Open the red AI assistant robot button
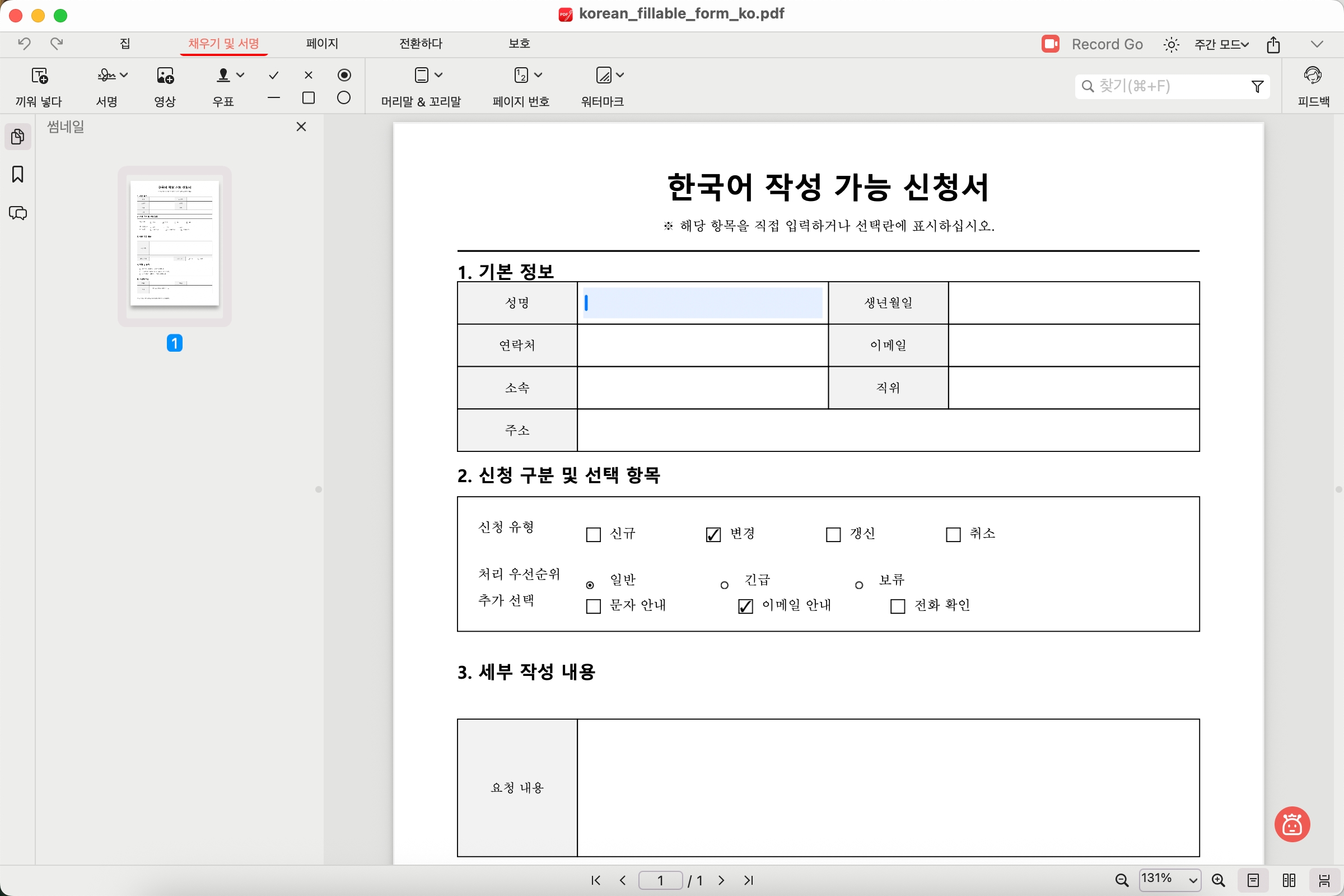Viewport: 1344px width, 896px height. click(1292, 824)
